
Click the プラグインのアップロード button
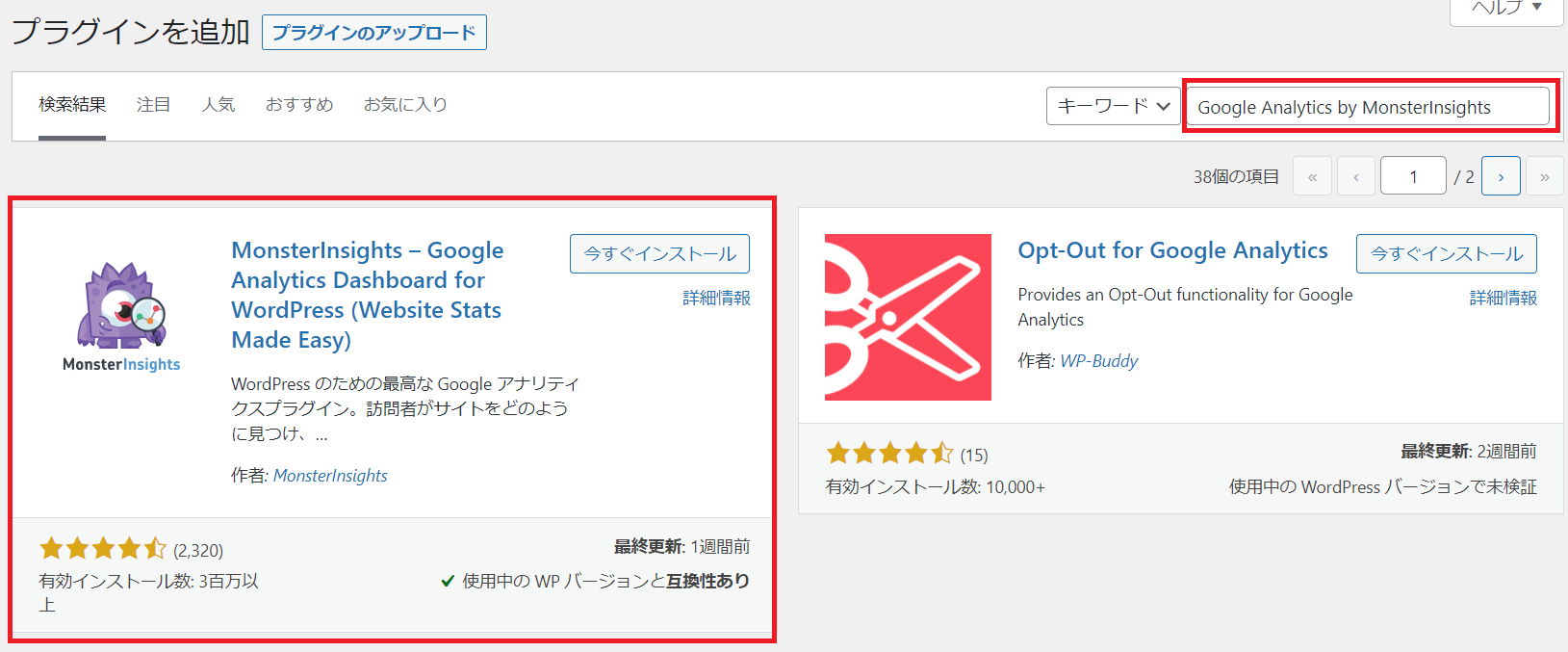373,32
